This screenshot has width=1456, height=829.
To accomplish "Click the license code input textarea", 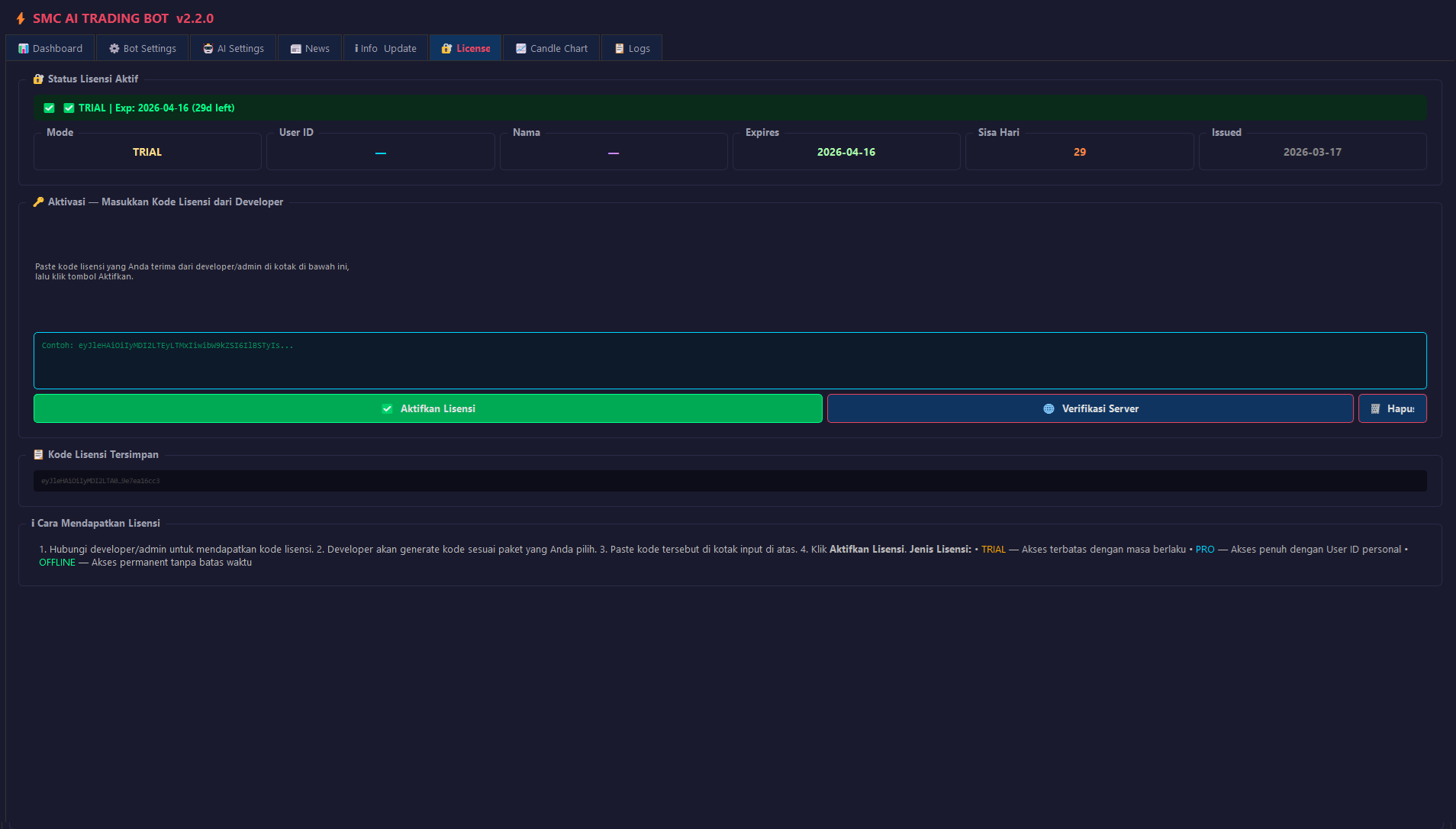I will (x=730, y=360).
